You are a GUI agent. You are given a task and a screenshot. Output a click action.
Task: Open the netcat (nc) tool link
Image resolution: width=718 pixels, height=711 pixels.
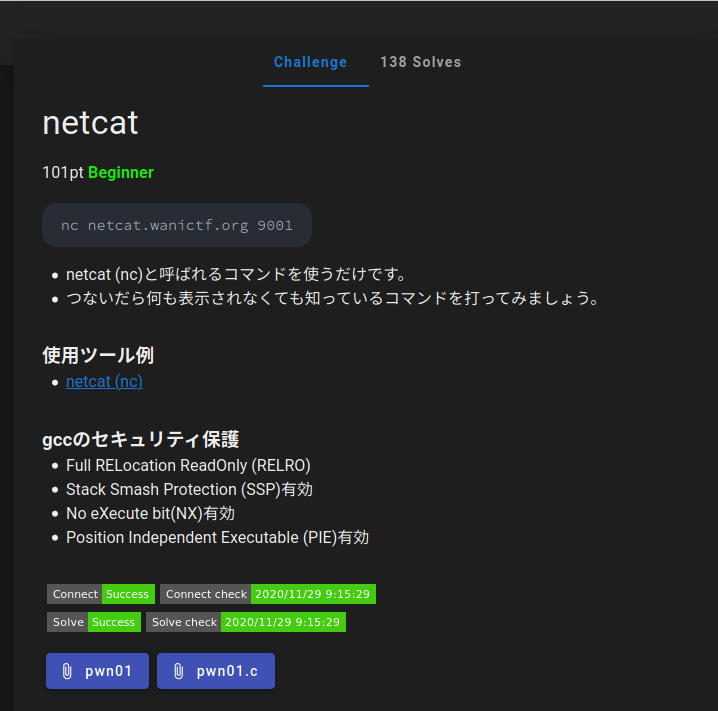click(x=104, y=381)
